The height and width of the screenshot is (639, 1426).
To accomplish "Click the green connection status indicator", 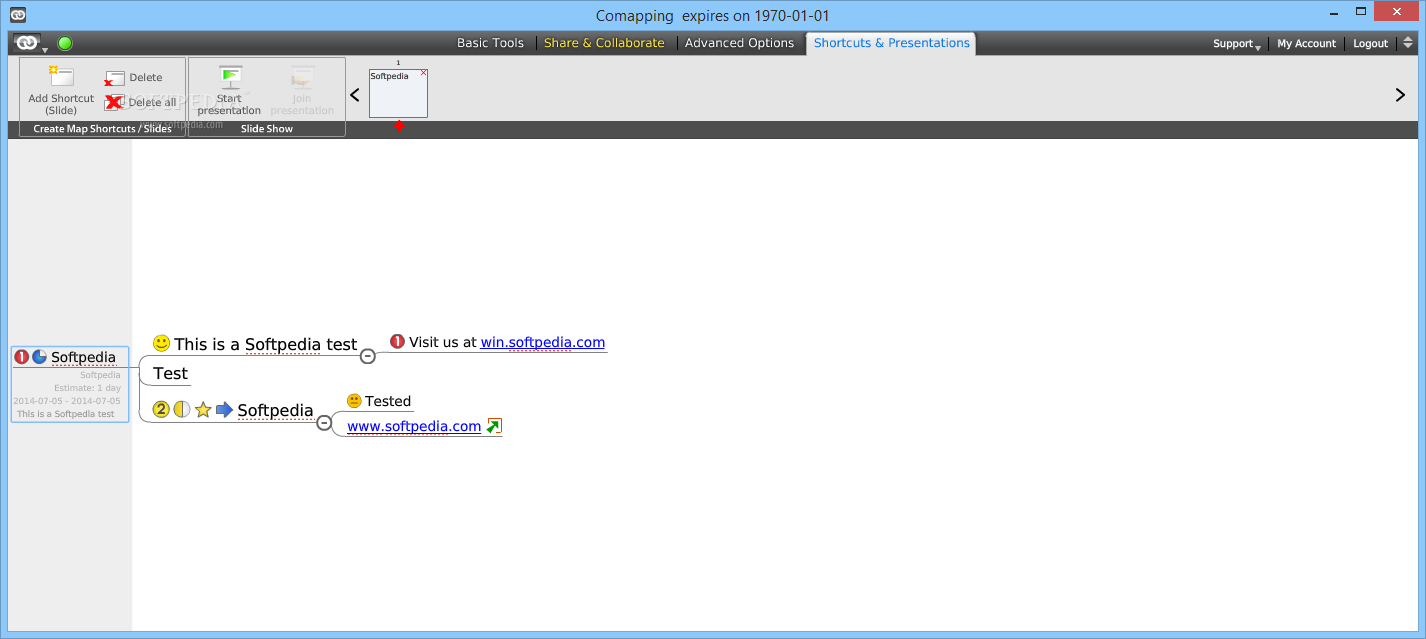I will [65, 43].
